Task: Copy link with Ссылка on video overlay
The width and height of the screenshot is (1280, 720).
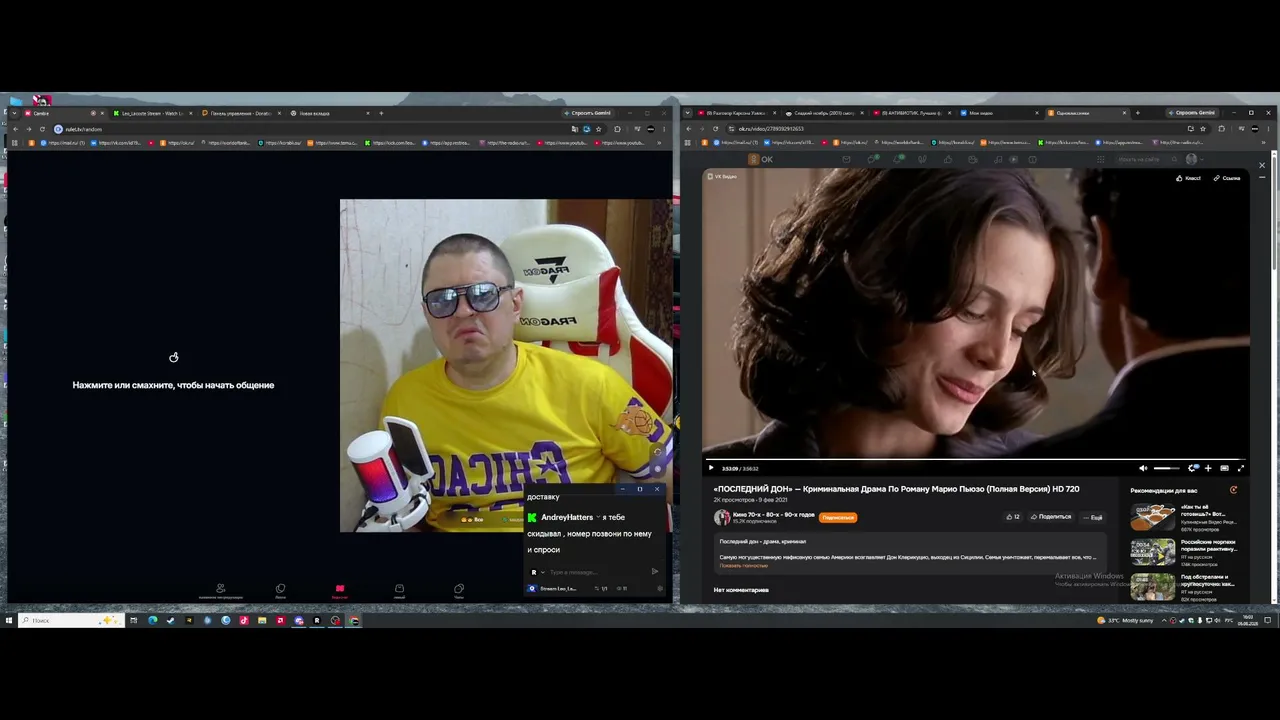Action: point(1227,178)
